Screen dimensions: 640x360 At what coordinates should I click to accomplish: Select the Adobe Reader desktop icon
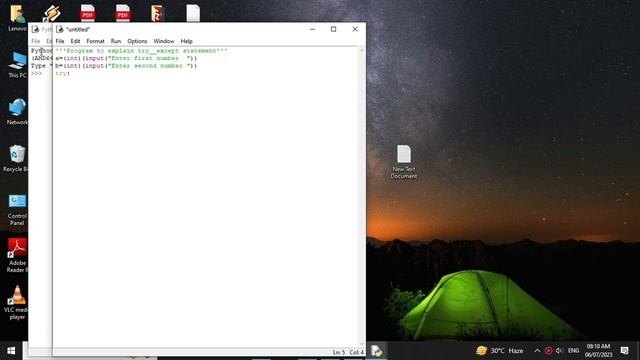pyautogui.click(x=17, y=256)
